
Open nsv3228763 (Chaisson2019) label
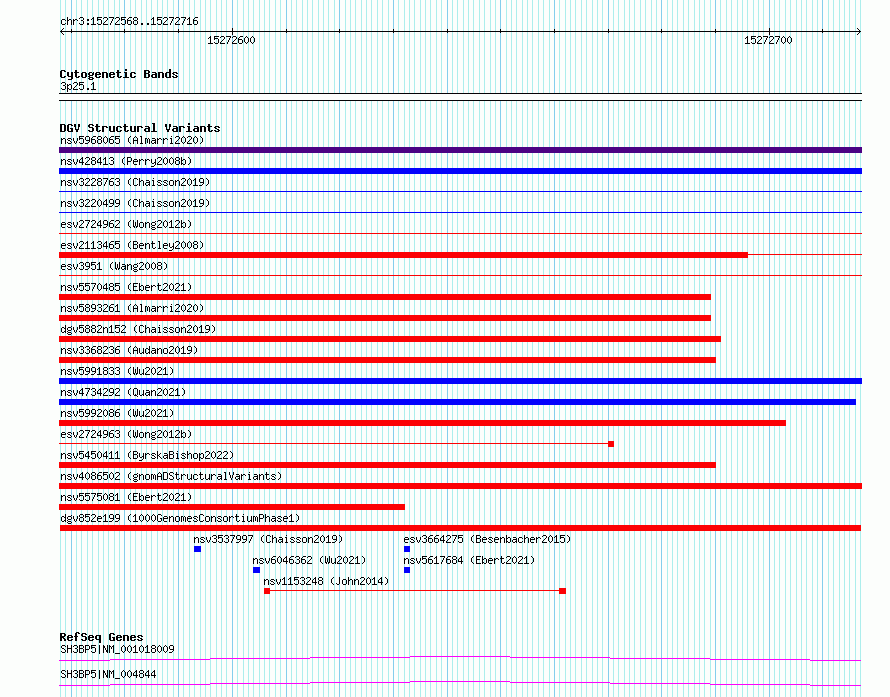(x=135, y=182)
